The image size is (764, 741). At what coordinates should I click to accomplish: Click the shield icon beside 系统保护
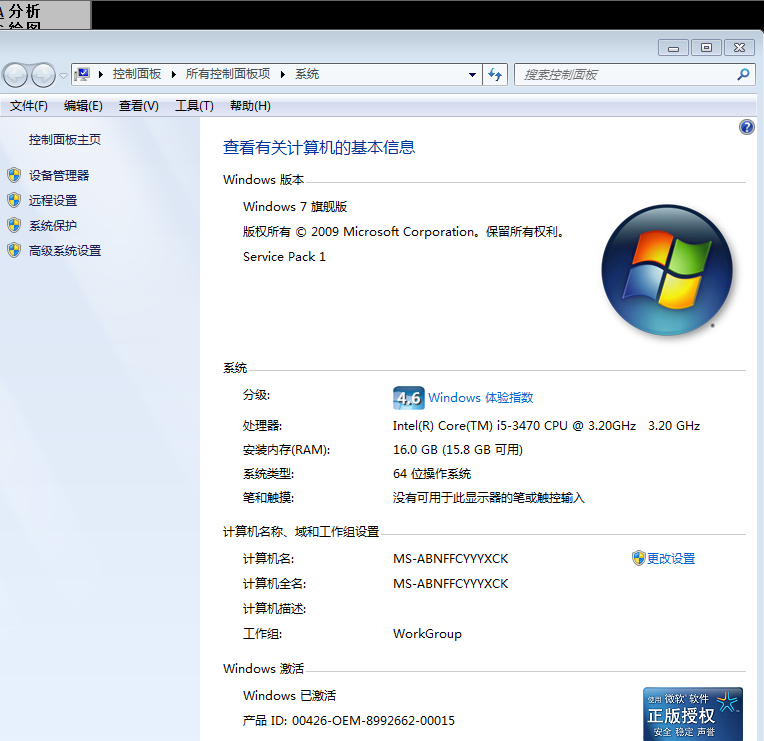click(x=14, y=225)
